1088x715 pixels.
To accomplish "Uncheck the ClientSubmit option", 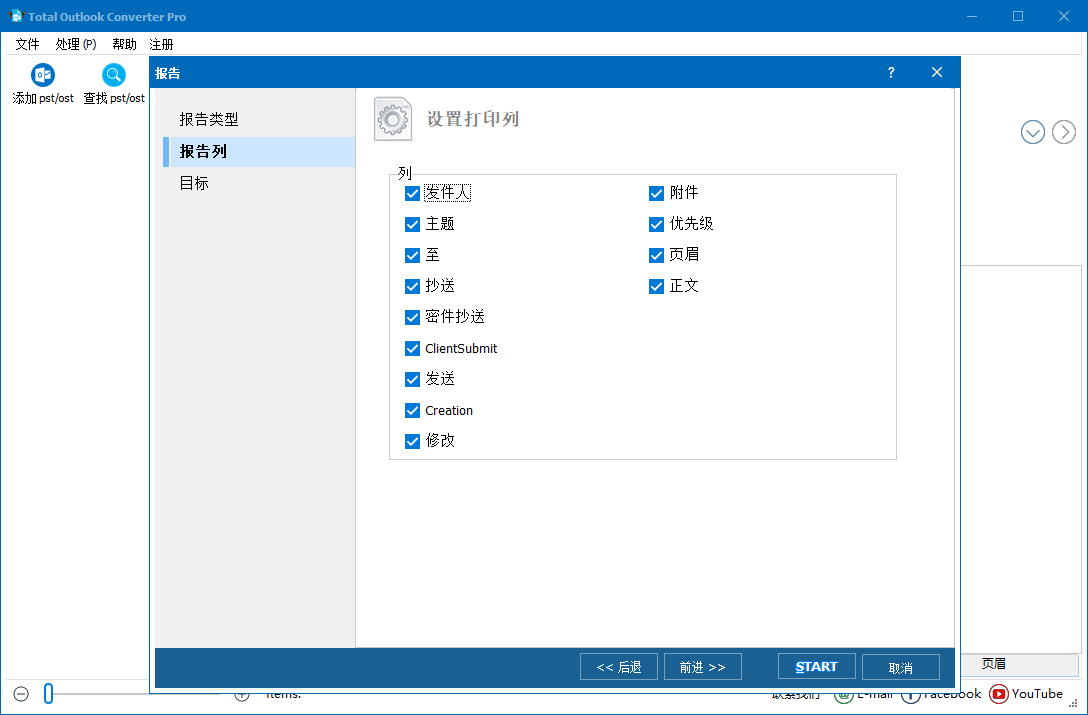I will click(x=412, y=348).
